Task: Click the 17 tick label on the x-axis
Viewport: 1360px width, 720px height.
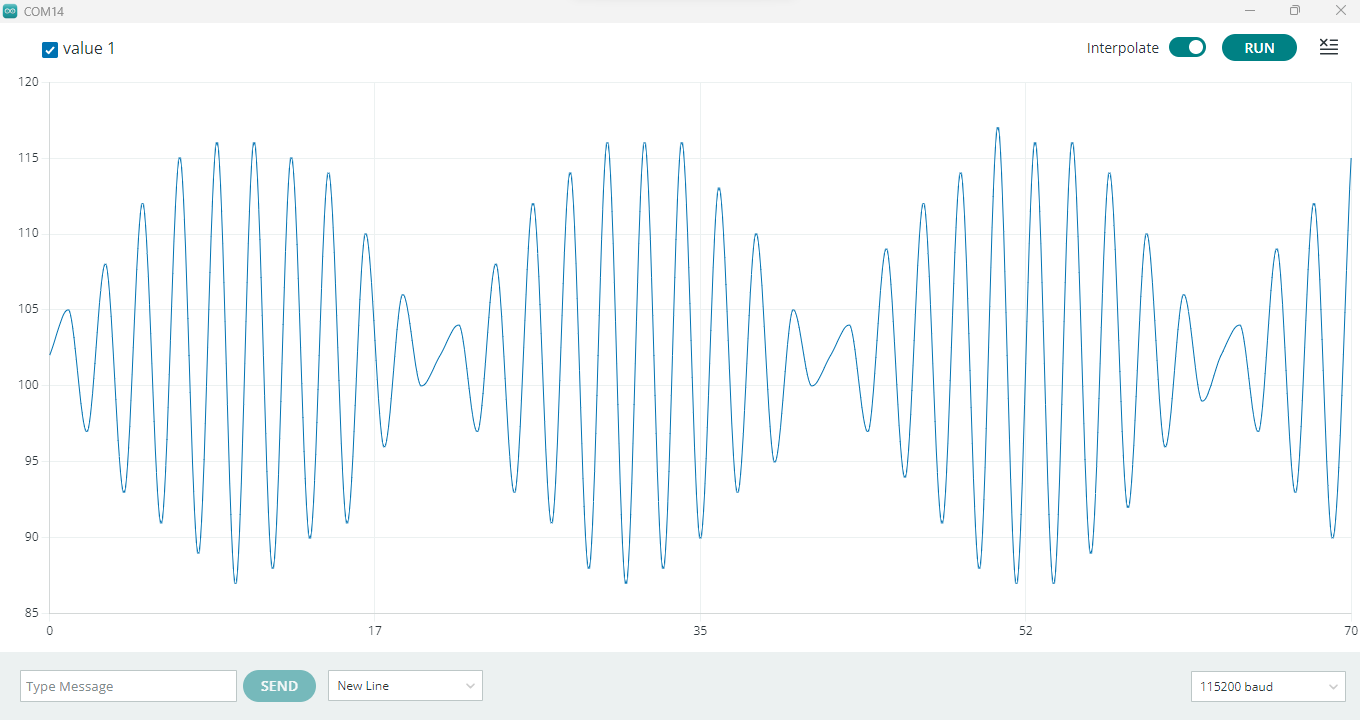Action: pyautogui.click(x=375, y=631)
